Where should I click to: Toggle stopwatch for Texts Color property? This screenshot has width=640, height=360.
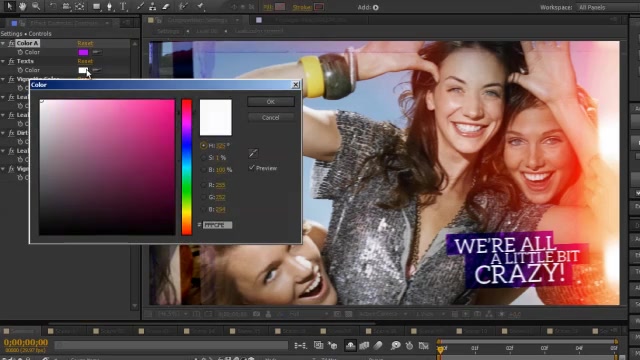pos(20,70)
